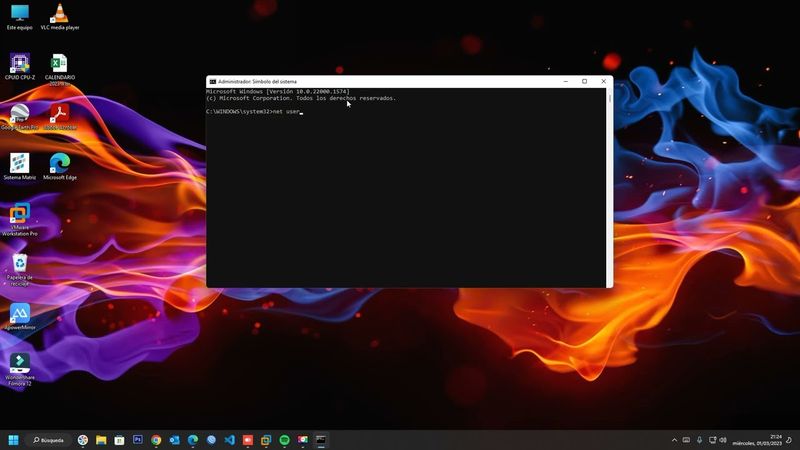Minimize the Símbolo del sistema window
The height and width of the screenshot is (450, 800).
coord(566,82)
